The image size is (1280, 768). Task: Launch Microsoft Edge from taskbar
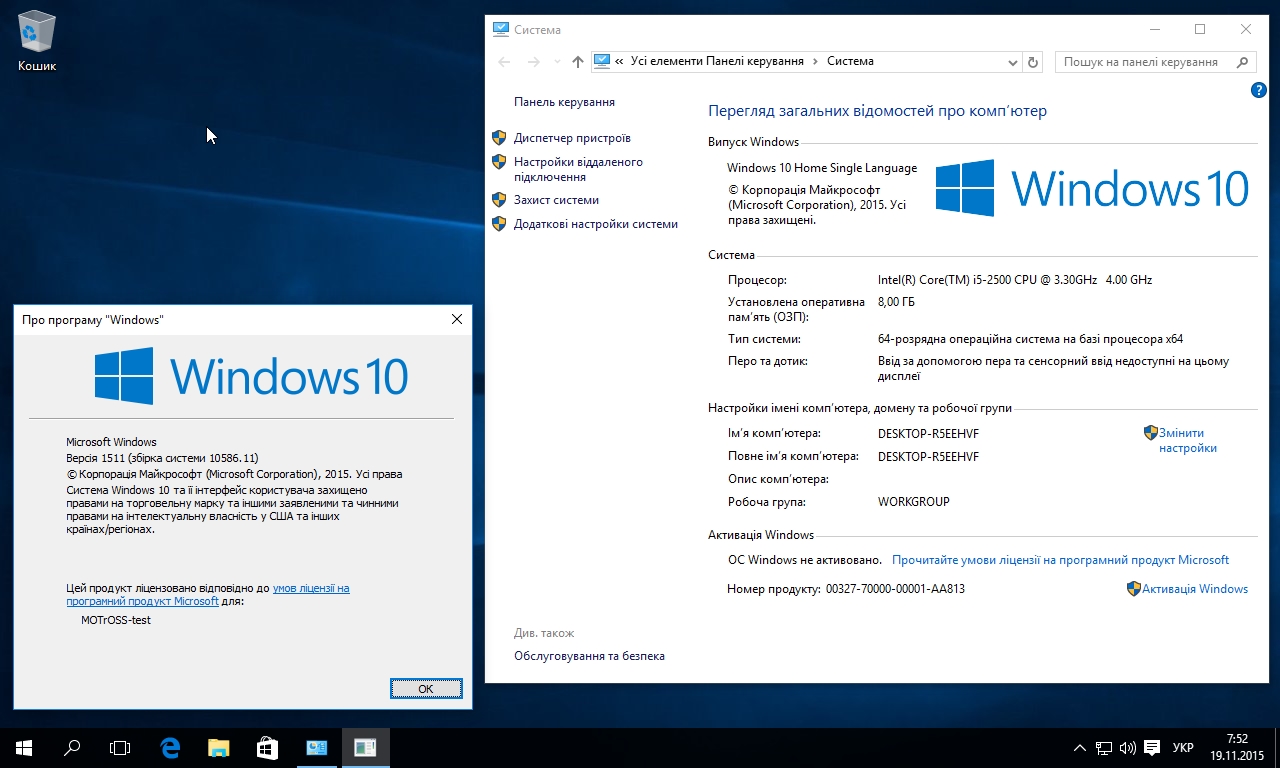coord(170,747)
